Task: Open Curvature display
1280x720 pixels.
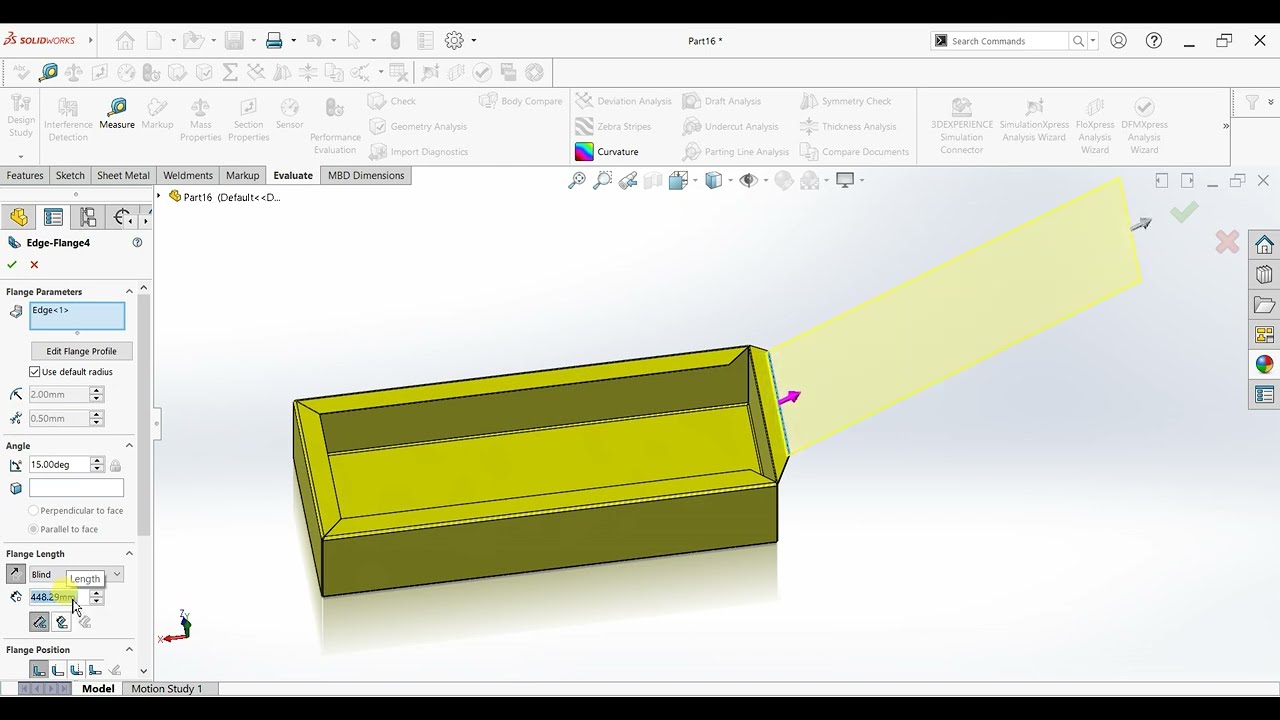Action: (x=607, y=152)
